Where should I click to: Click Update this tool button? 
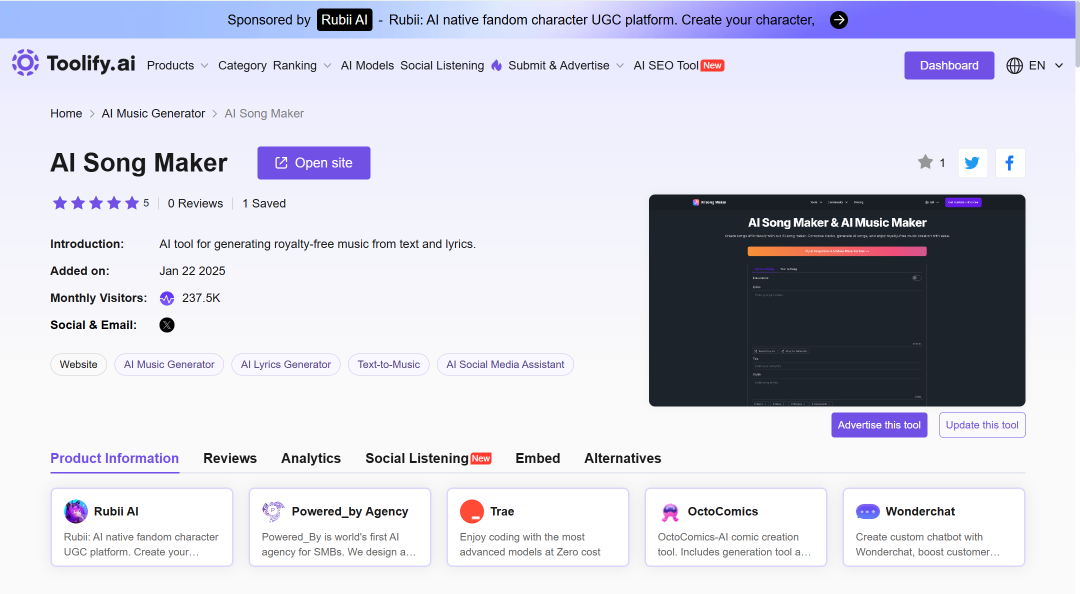[982, 425]
